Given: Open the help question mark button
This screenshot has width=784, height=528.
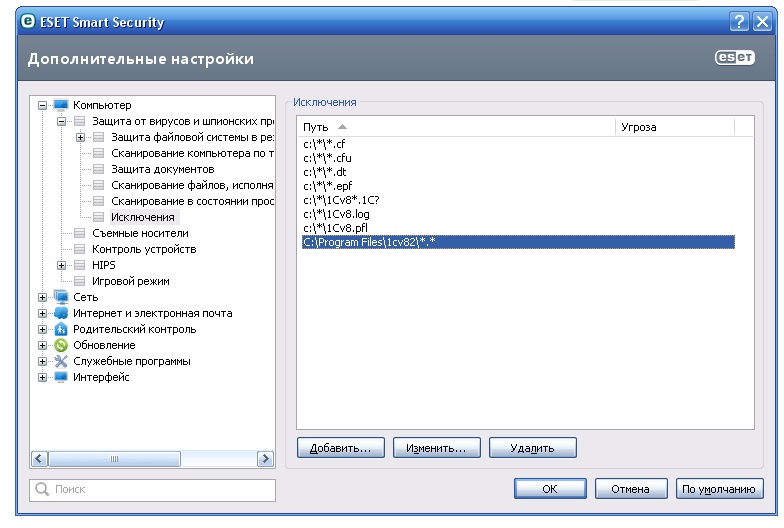Looking at the screenshot, I should [x=739, y=22].
